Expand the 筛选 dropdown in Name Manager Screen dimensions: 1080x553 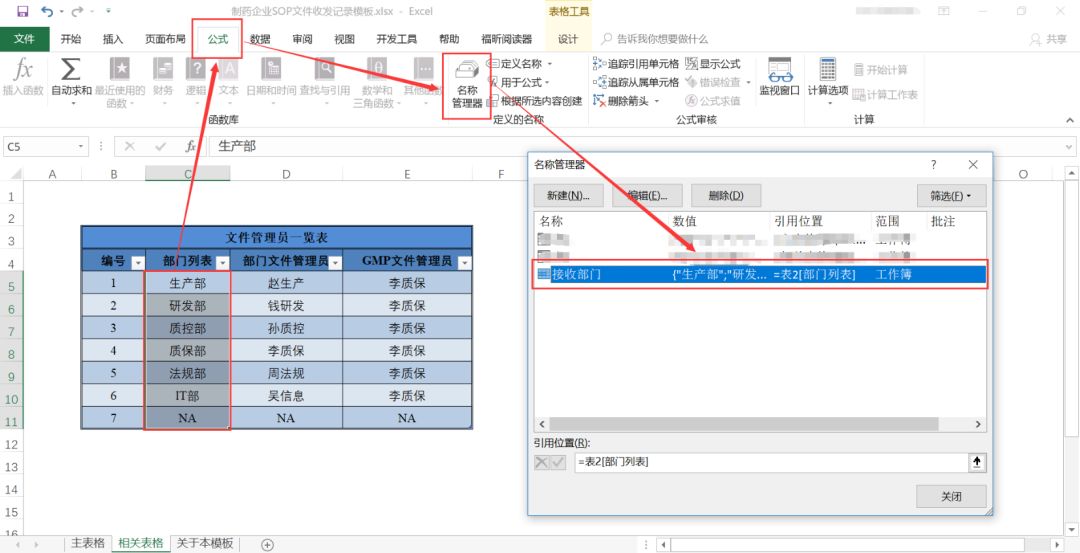pos(951,195)
